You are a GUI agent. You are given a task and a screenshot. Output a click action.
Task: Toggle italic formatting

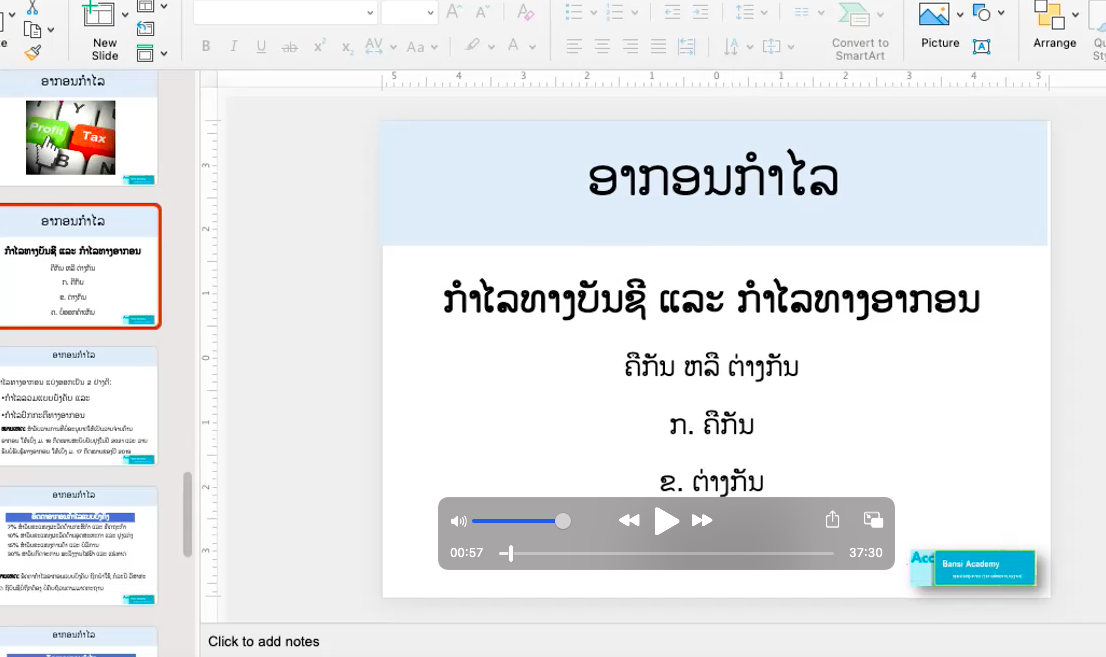tap(233, 47)
